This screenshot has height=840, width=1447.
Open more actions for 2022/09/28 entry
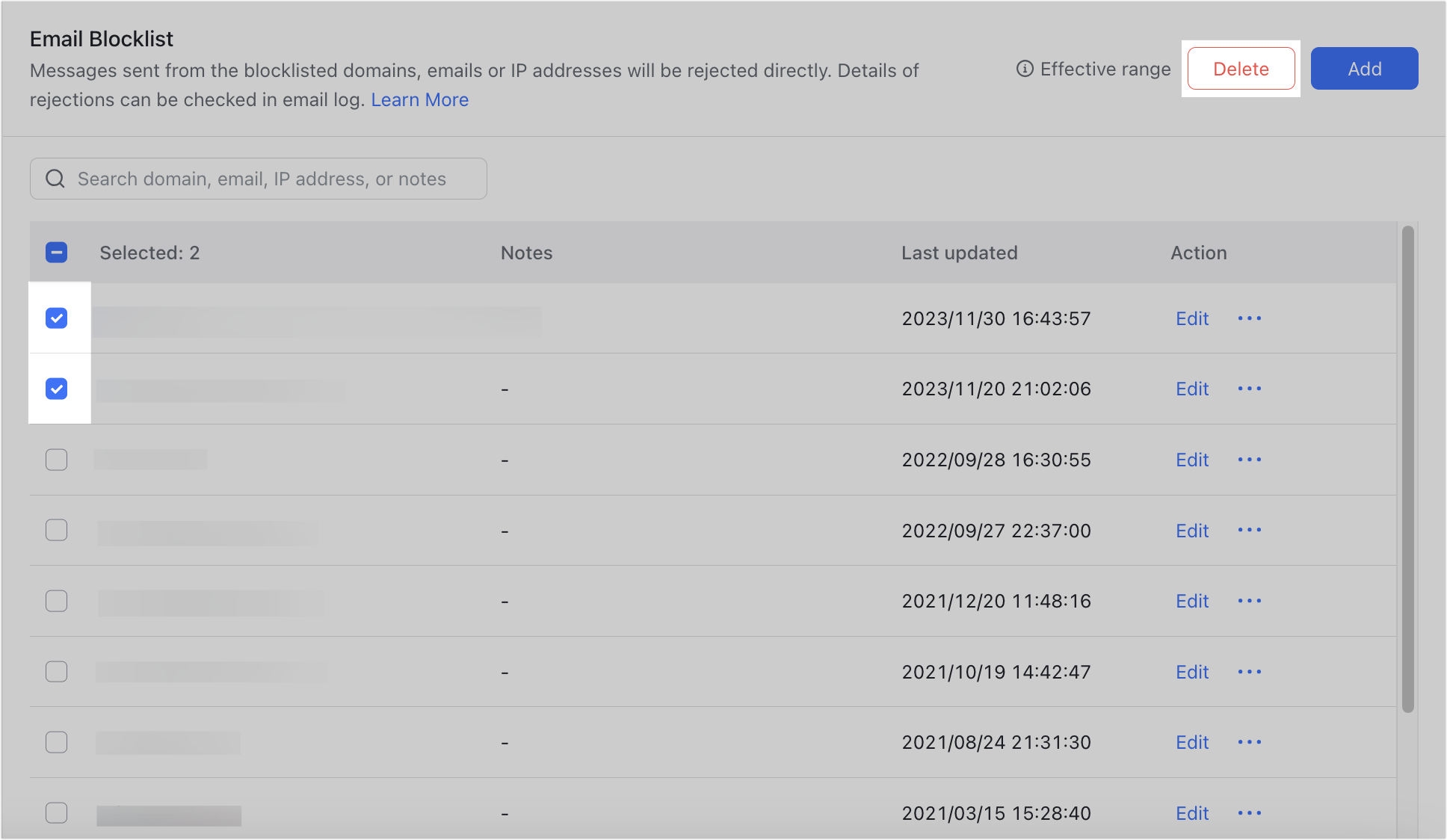click(x=1249, y=460)
